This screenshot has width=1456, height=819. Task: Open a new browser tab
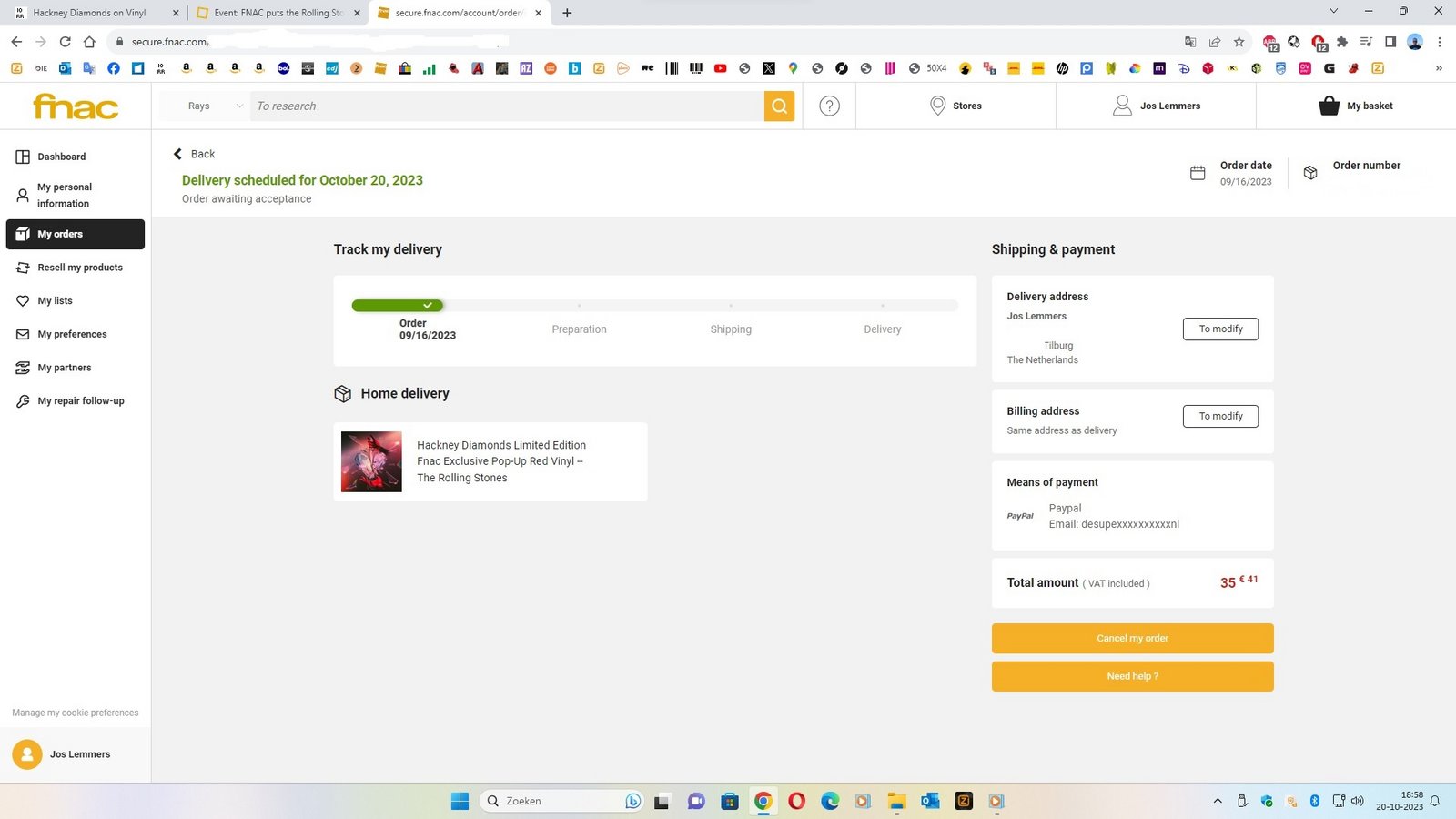click(567, 13)
